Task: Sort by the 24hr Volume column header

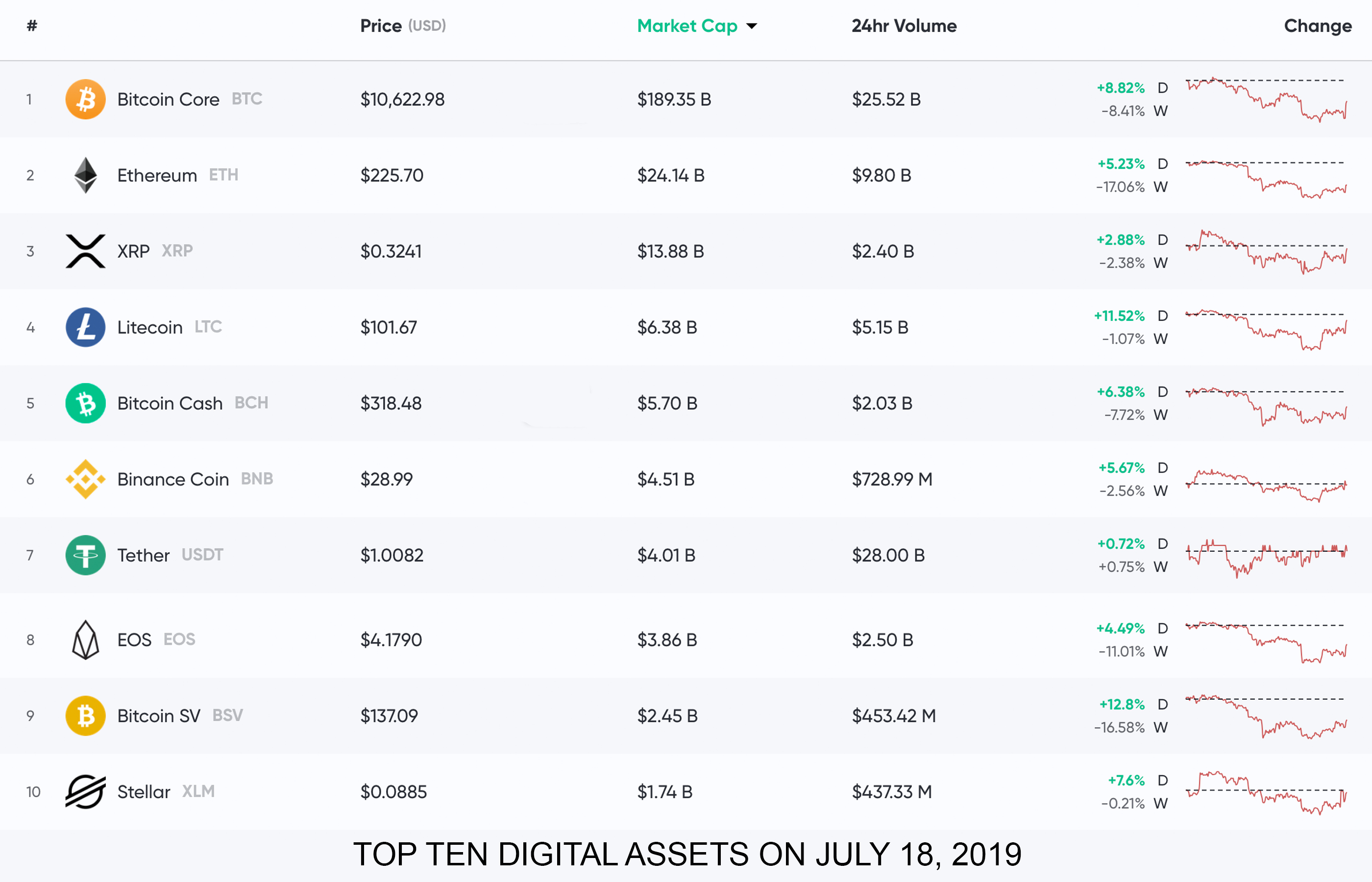Action: point(904,26)
